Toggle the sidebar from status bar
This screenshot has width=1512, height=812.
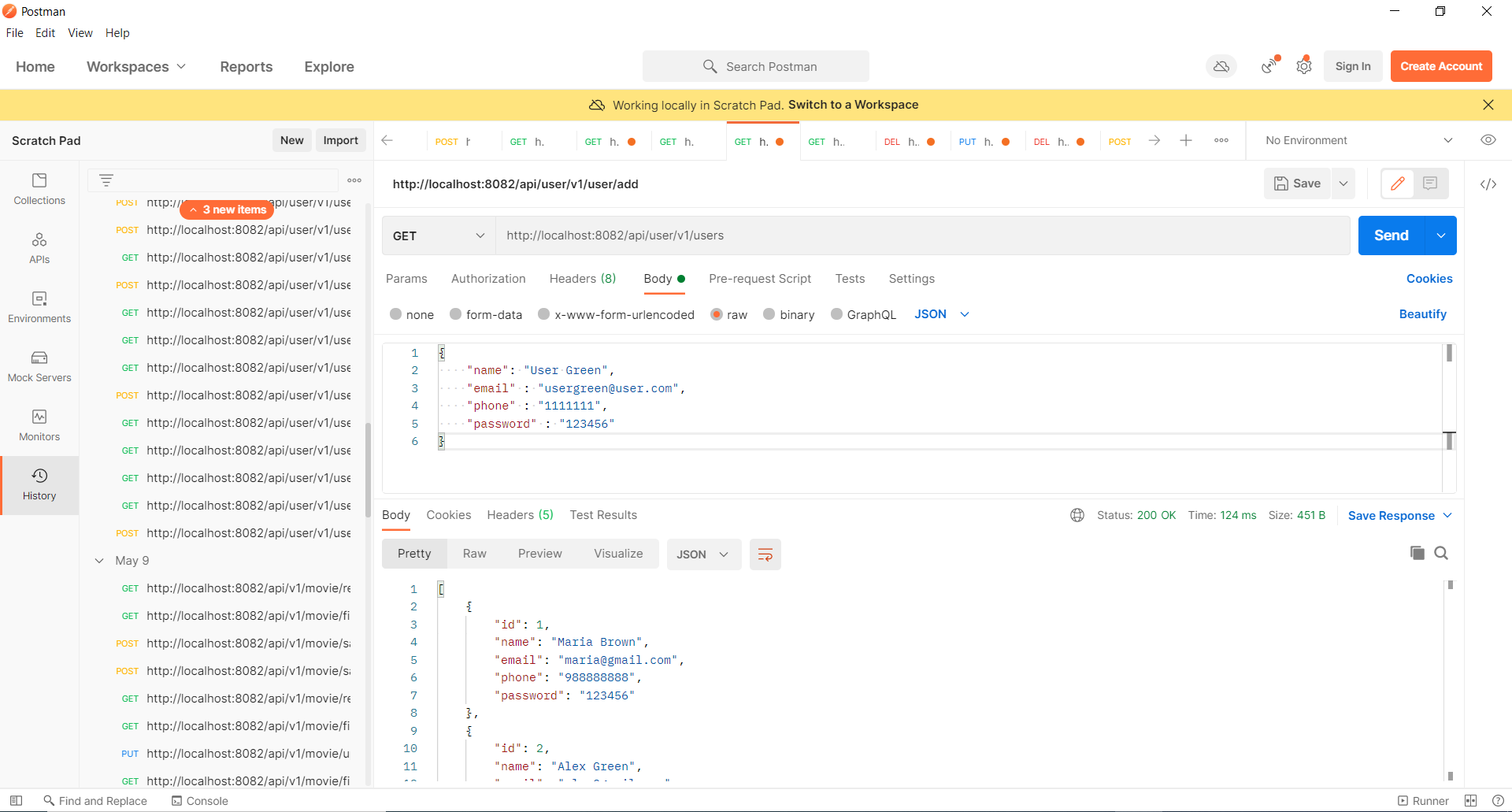(x=16, y=800)
